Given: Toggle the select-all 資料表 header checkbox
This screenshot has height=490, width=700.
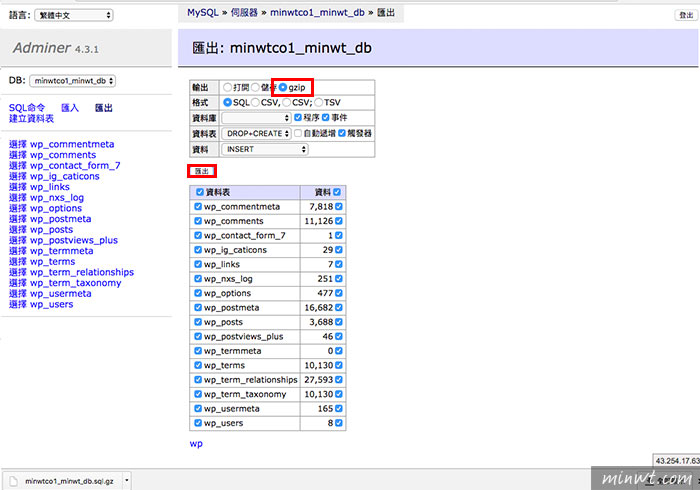Looking at the screenshot, I should [x=200, y=192].
